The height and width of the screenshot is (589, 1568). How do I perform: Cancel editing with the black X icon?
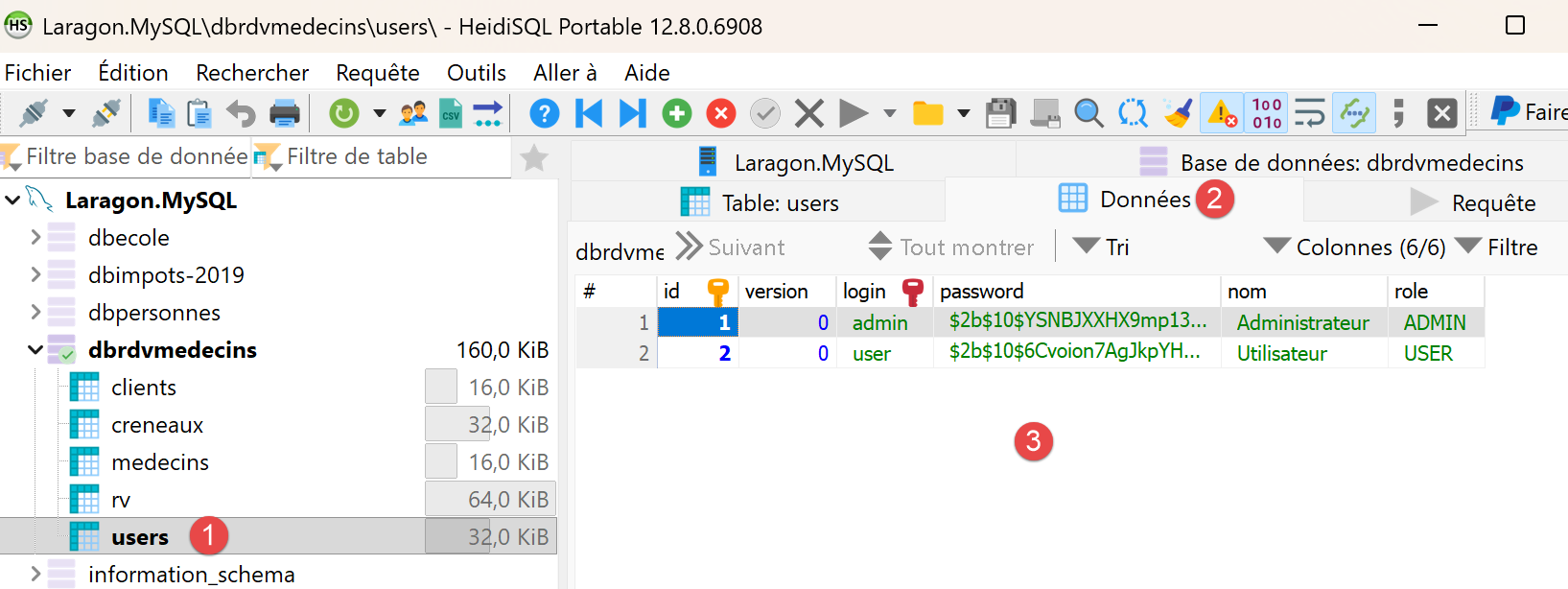pos(809,113)
